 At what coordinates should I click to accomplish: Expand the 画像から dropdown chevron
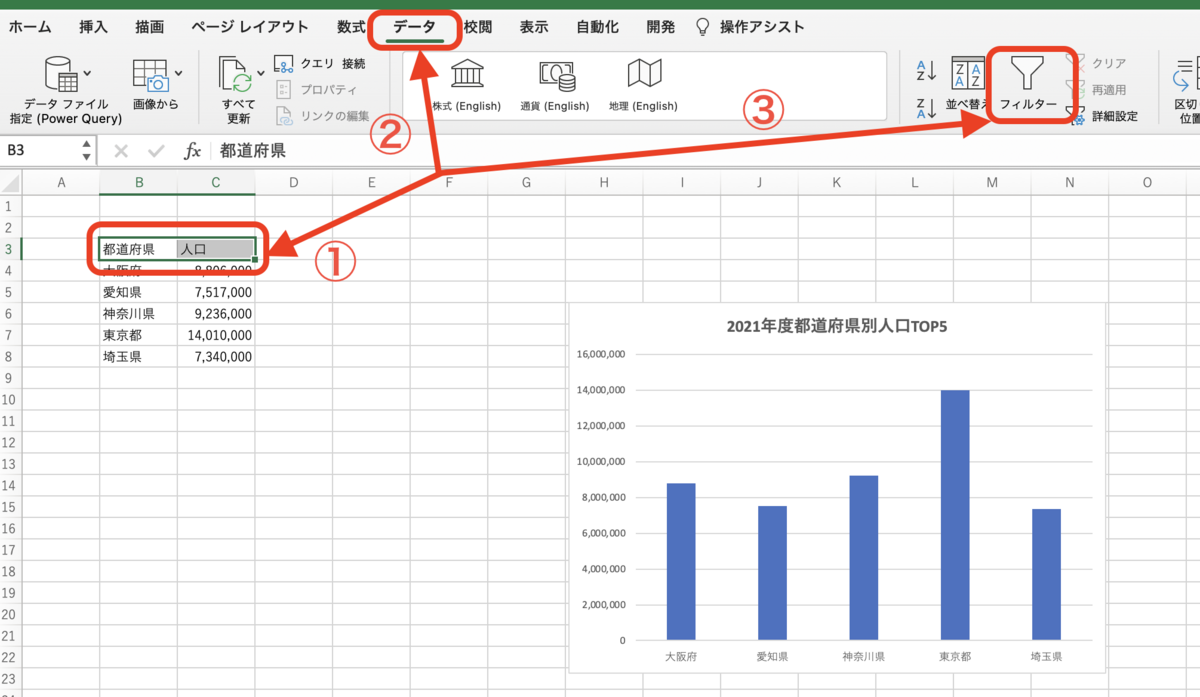tap(180, 74)
